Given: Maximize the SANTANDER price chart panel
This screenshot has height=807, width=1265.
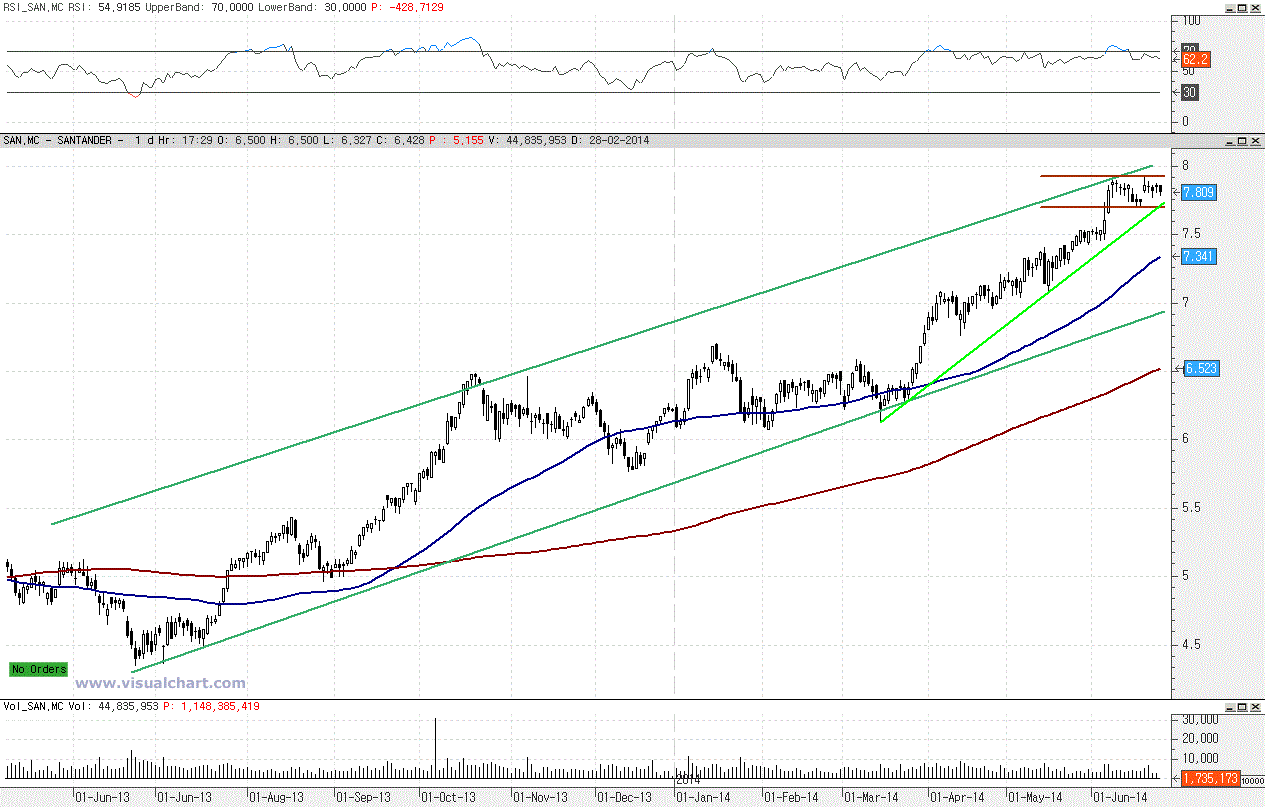Looking at the screenshot, I should (1240, 140).
